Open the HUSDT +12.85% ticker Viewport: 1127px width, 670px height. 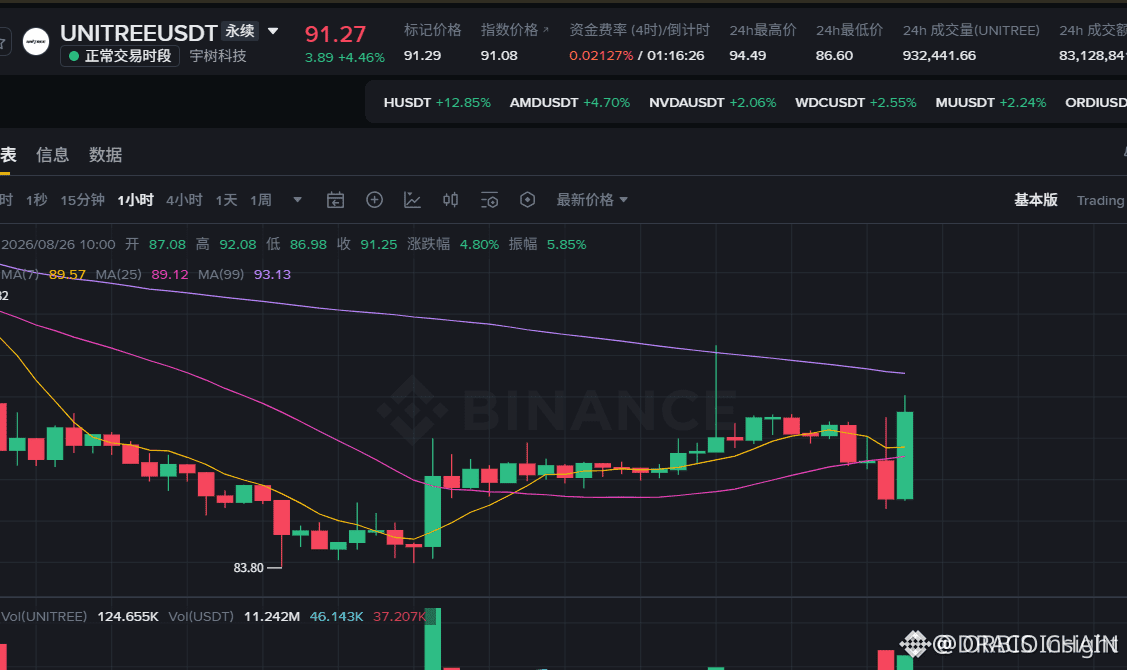pos(437,103)
